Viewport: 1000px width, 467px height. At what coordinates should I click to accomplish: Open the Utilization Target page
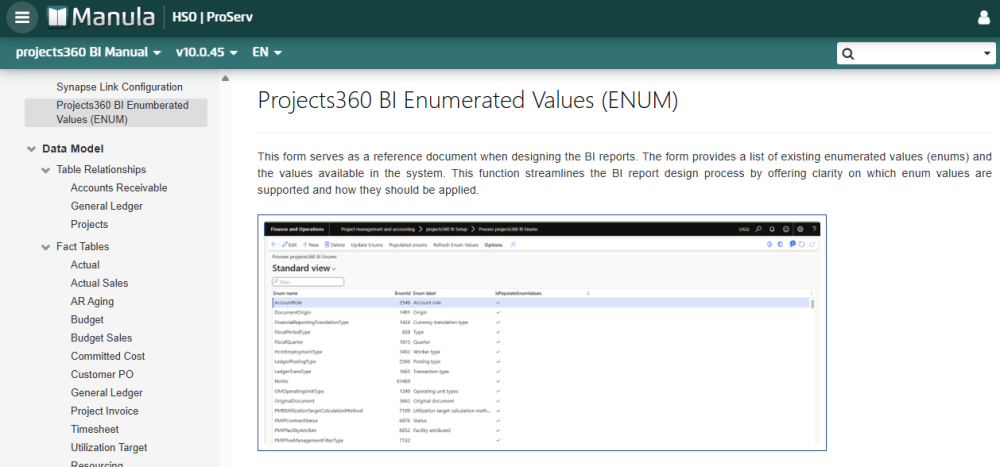[x=109, y=448]
